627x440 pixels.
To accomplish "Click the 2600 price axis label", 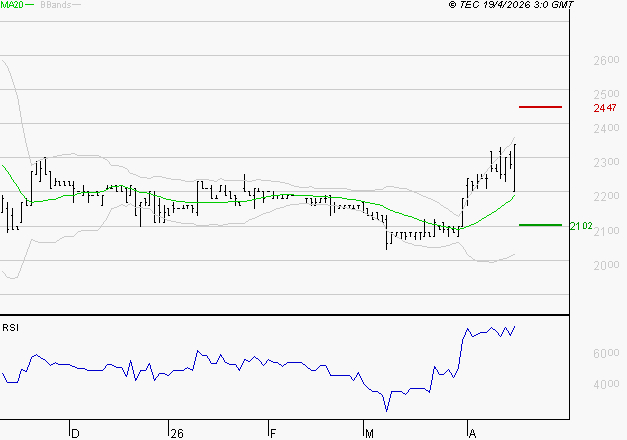I will [x=606, y=61].
